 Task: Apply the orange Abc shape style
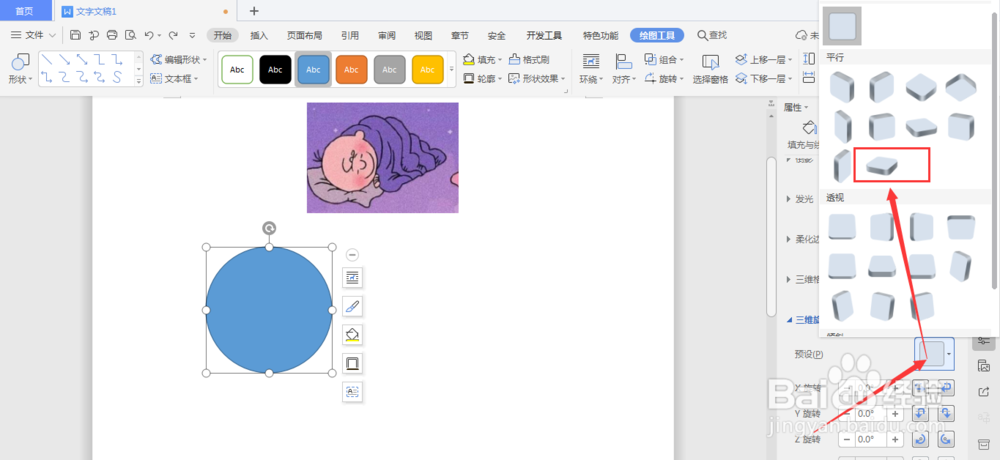coord(351,70)
